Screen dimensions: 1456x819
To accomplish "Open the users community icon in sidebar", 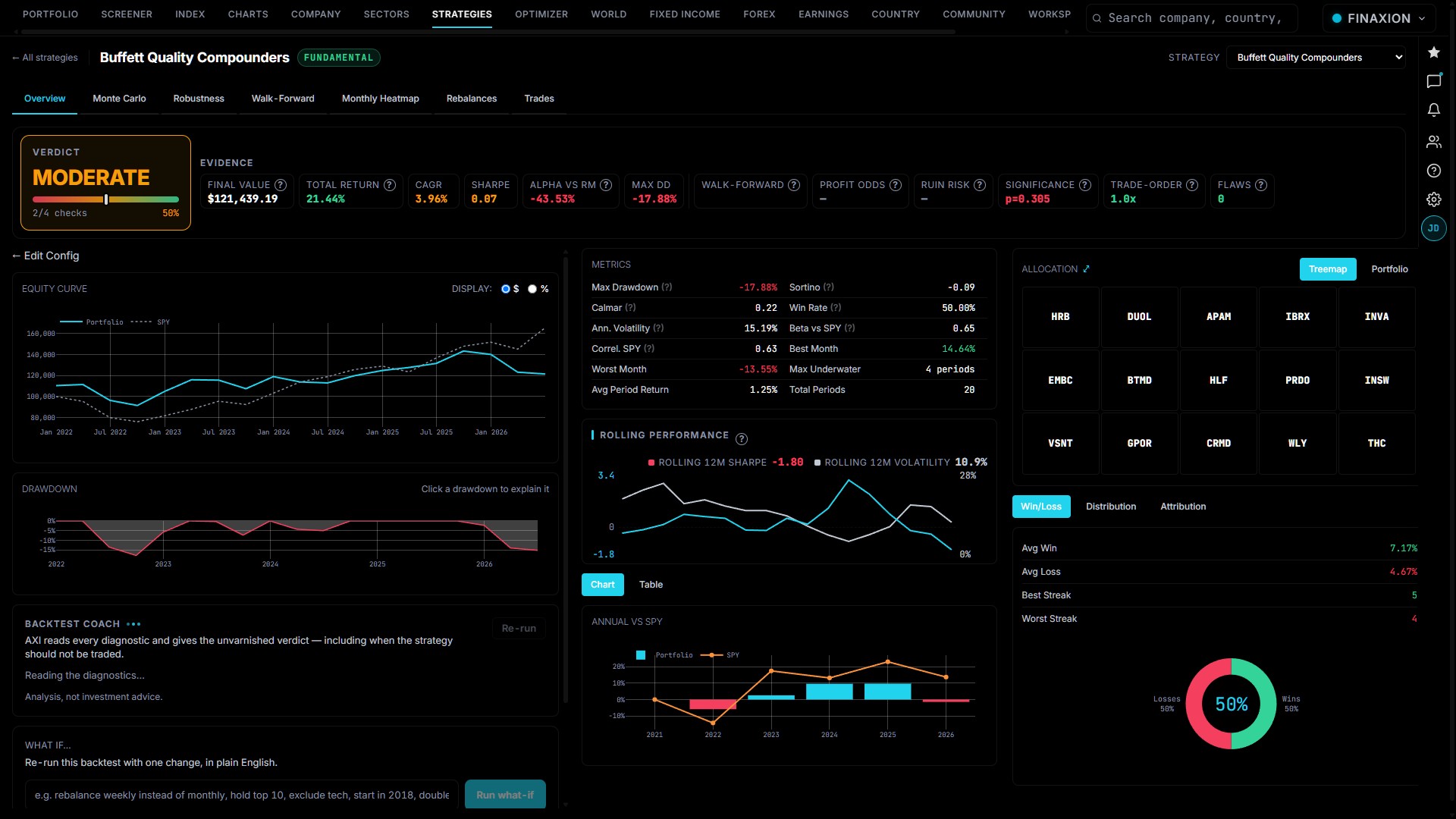I will point(1433,142).
